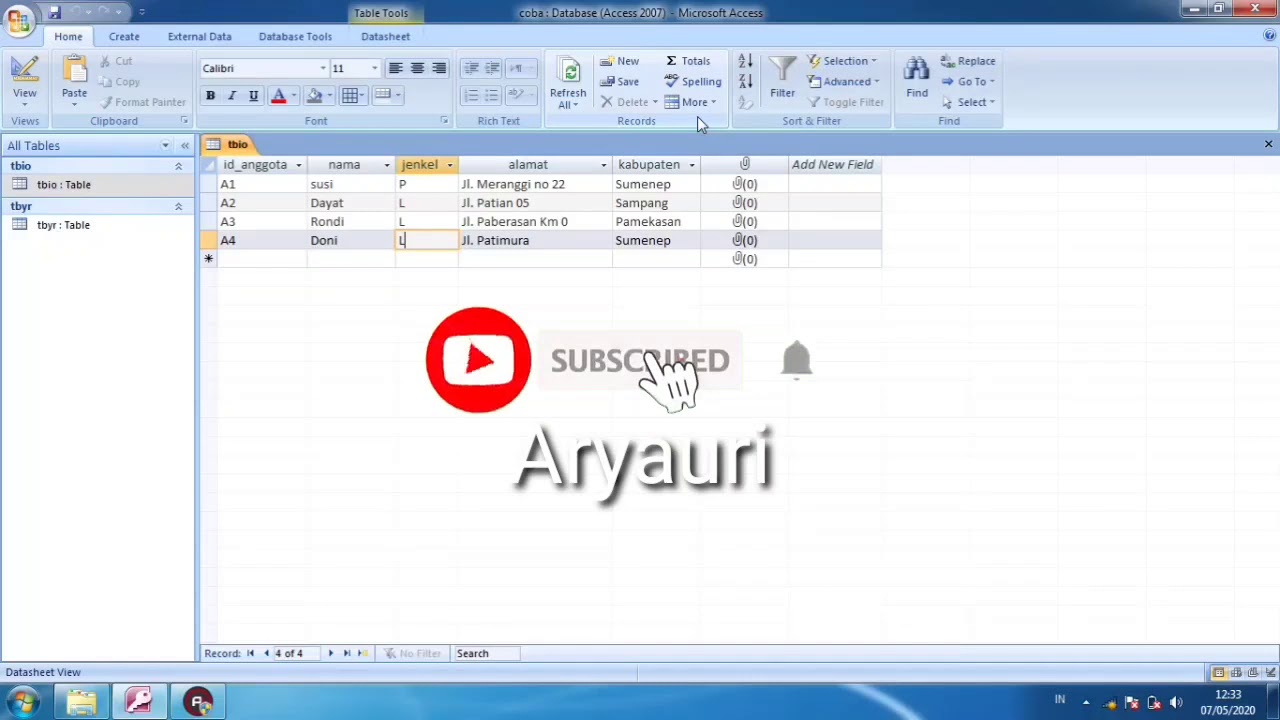Click the current record number box
Viewport: 1280px width, 720px height.
296,654
